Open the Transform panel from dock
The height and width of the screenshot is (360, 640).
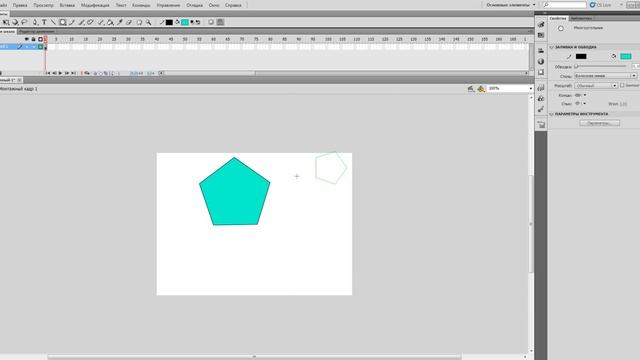(541, 72)
